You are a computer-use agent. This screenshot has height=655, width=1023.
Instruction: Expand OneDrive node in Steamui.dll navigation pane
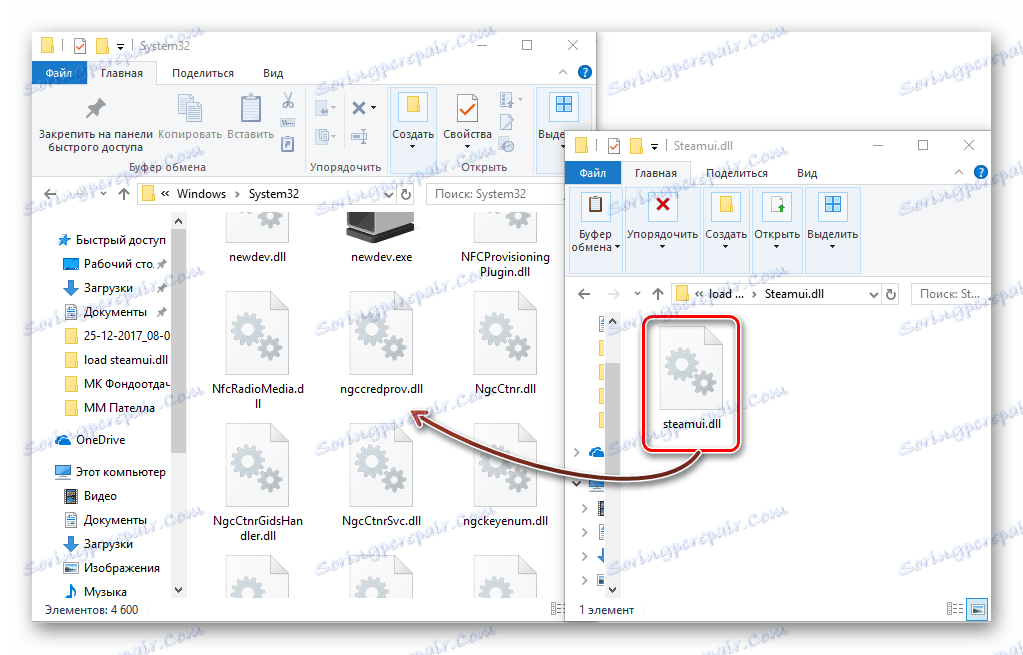[576, 452]
